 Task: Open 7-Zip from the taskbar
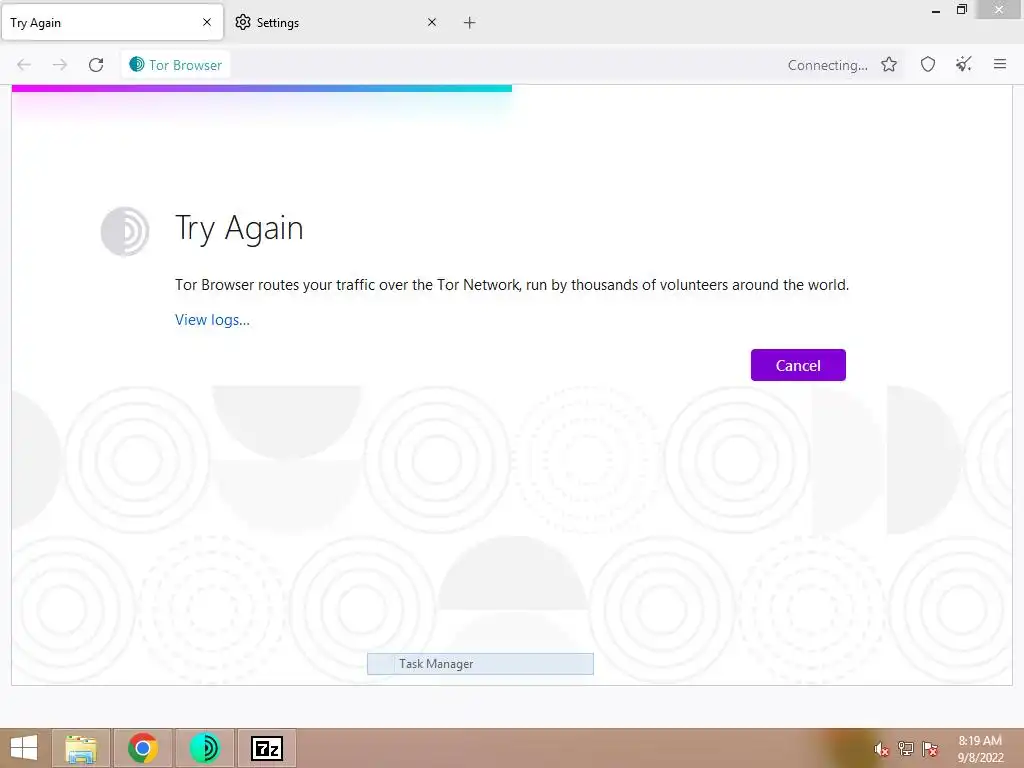[266, 748]
